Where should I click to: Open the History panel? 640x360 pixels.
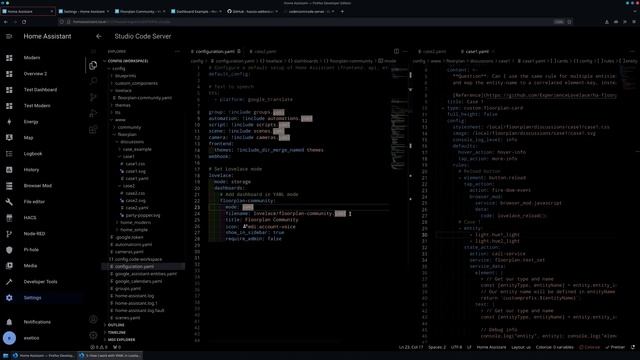pyautogui.click(x=31, y=170)
